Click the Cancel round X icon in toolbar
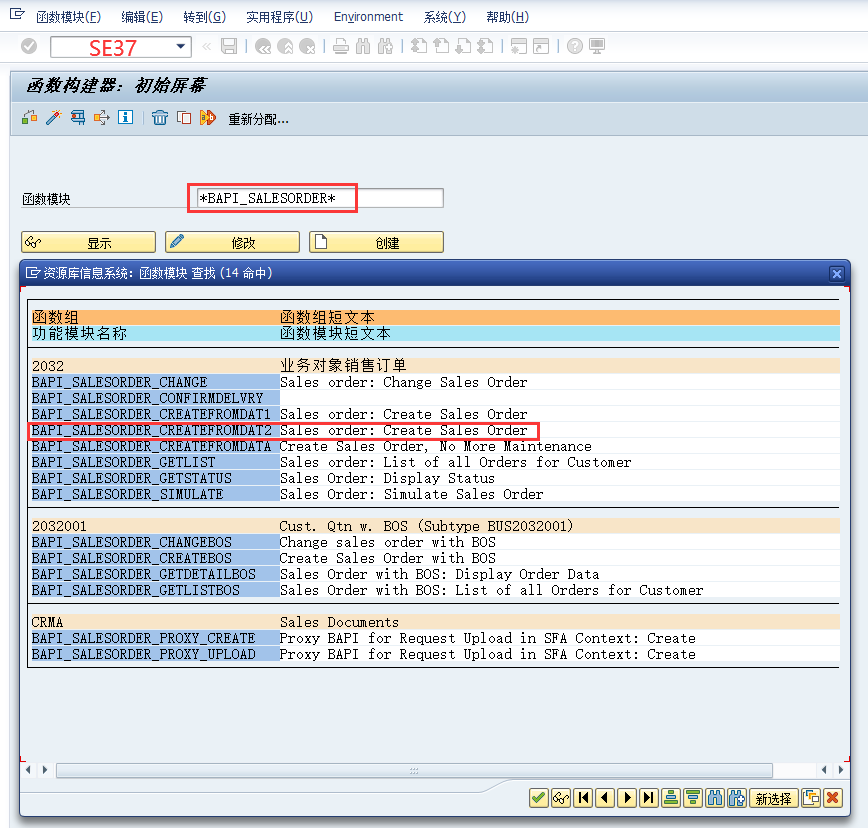Screen dimensions: 868x828 point(307,46)
